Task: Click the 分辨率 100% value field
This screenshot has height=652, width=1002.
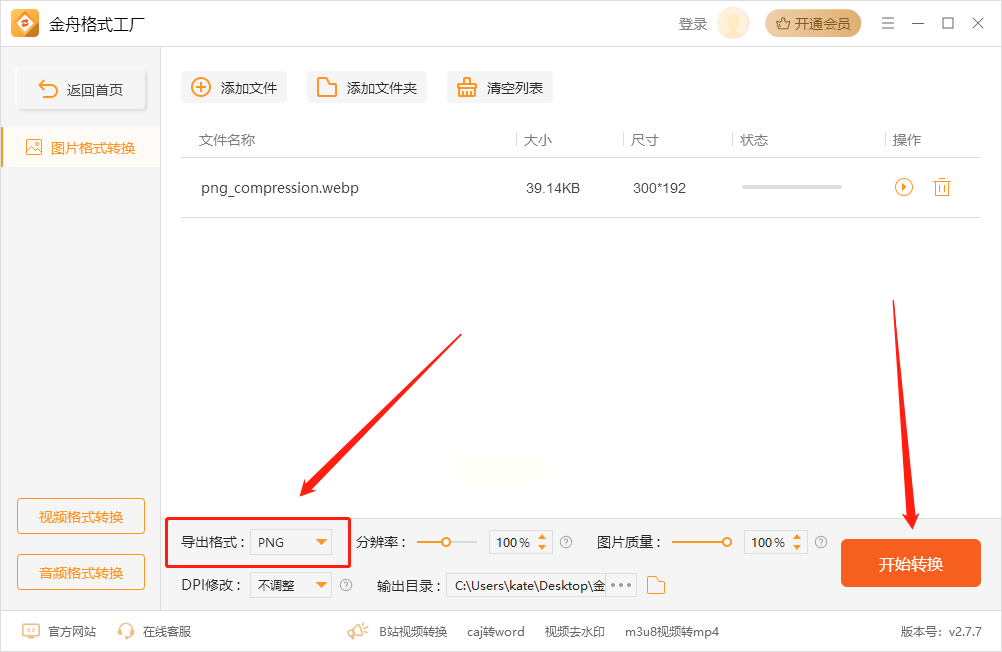Action: (513, 542)
